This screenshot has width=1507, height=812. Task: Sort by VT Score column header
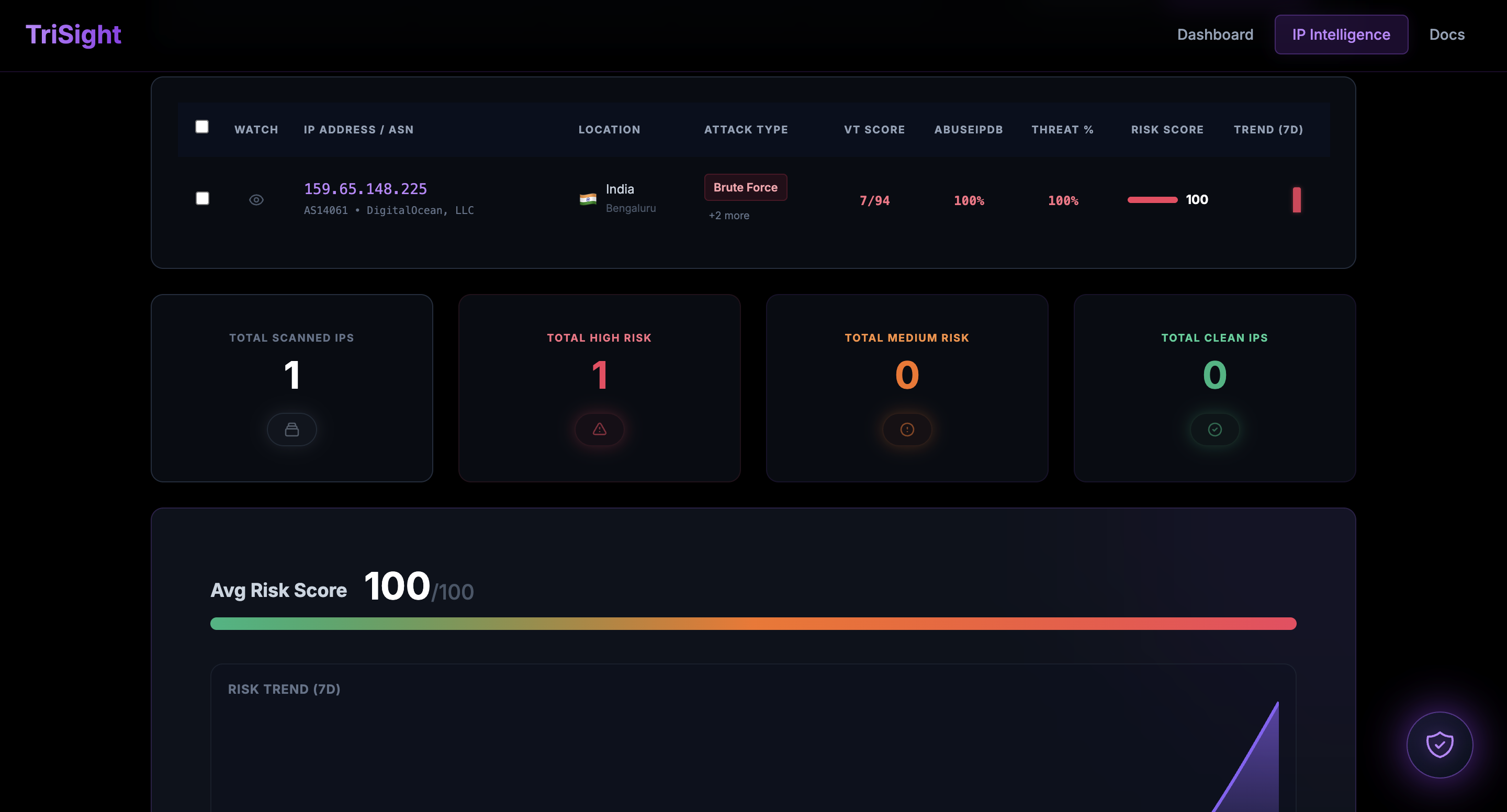click(874, 130)
